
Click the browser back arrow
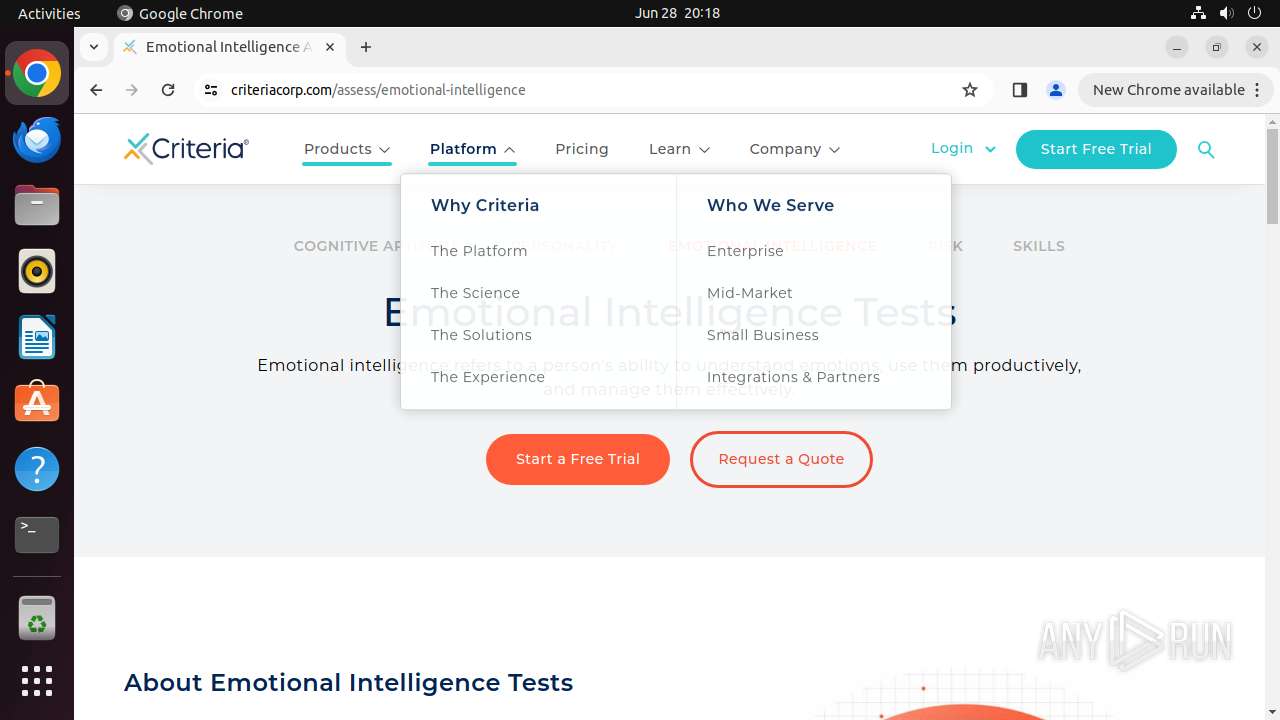click(x=96, y=90)
